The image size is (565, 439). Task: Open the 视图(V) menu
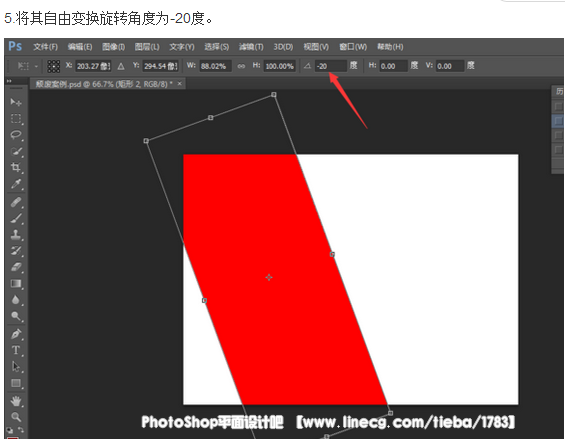(x=316, y=47)
